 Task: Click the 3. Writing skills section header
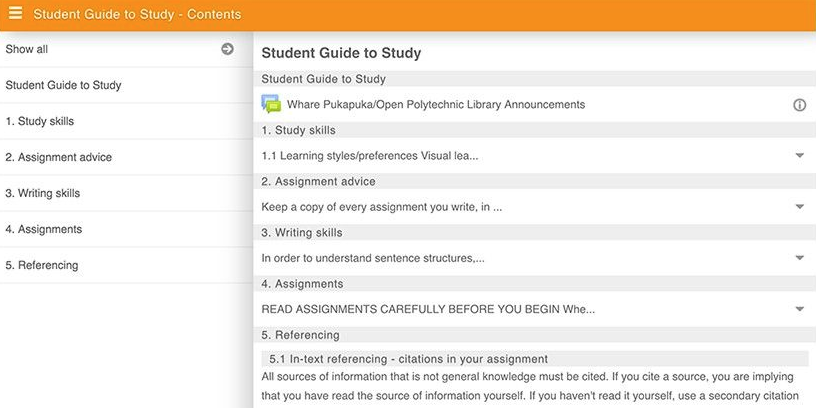(x=534, y=233)
